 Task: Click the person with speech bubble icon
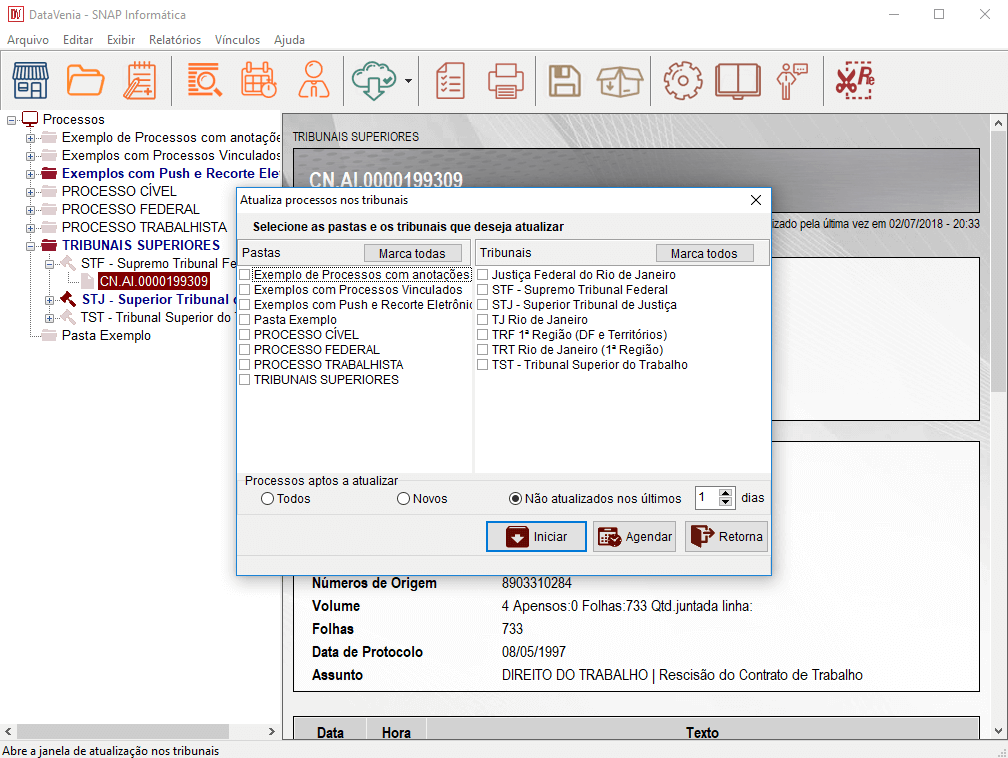pyautogui.click(x=792, y=81)
